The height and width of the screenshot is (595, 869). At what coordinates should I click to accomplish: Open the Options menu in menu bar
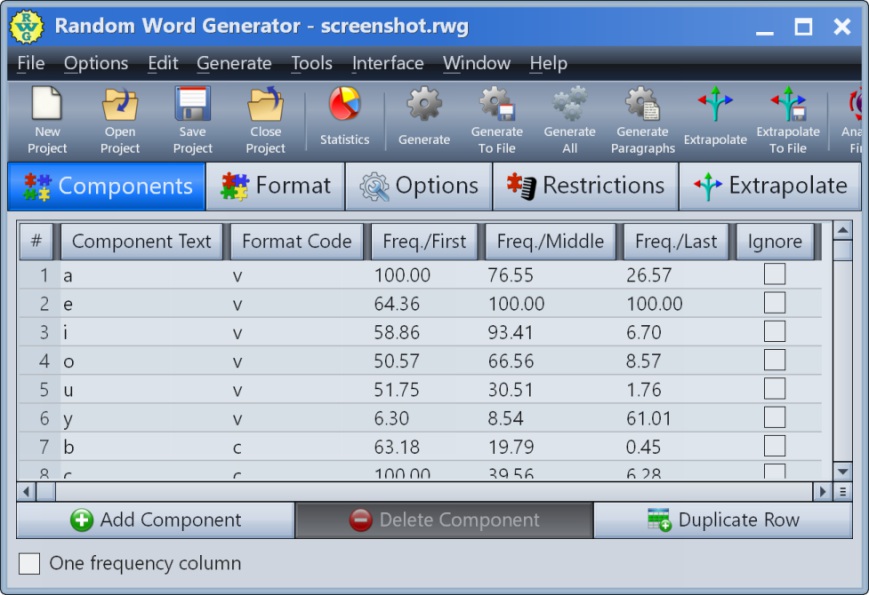[96, 63]
